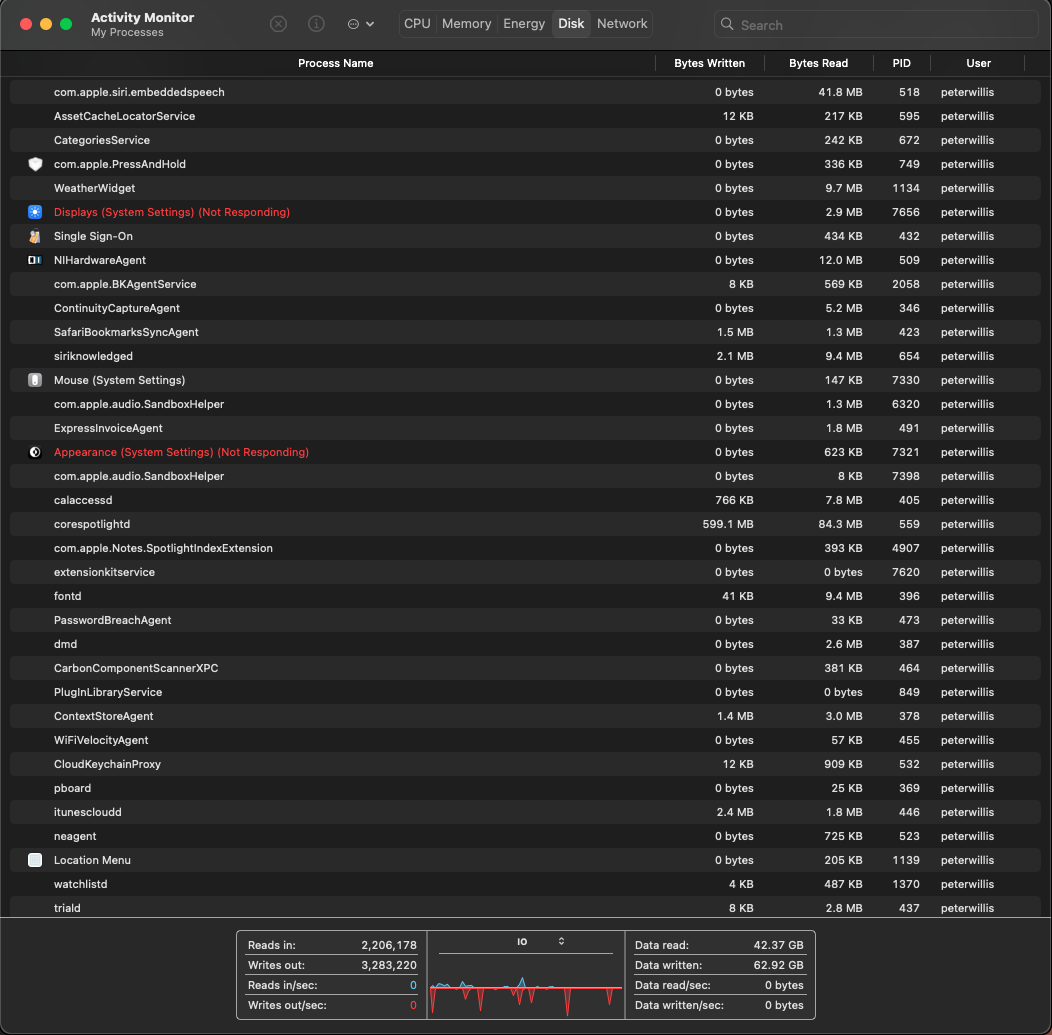
Task: Select calaccessd process
Action: coord(525,500)
